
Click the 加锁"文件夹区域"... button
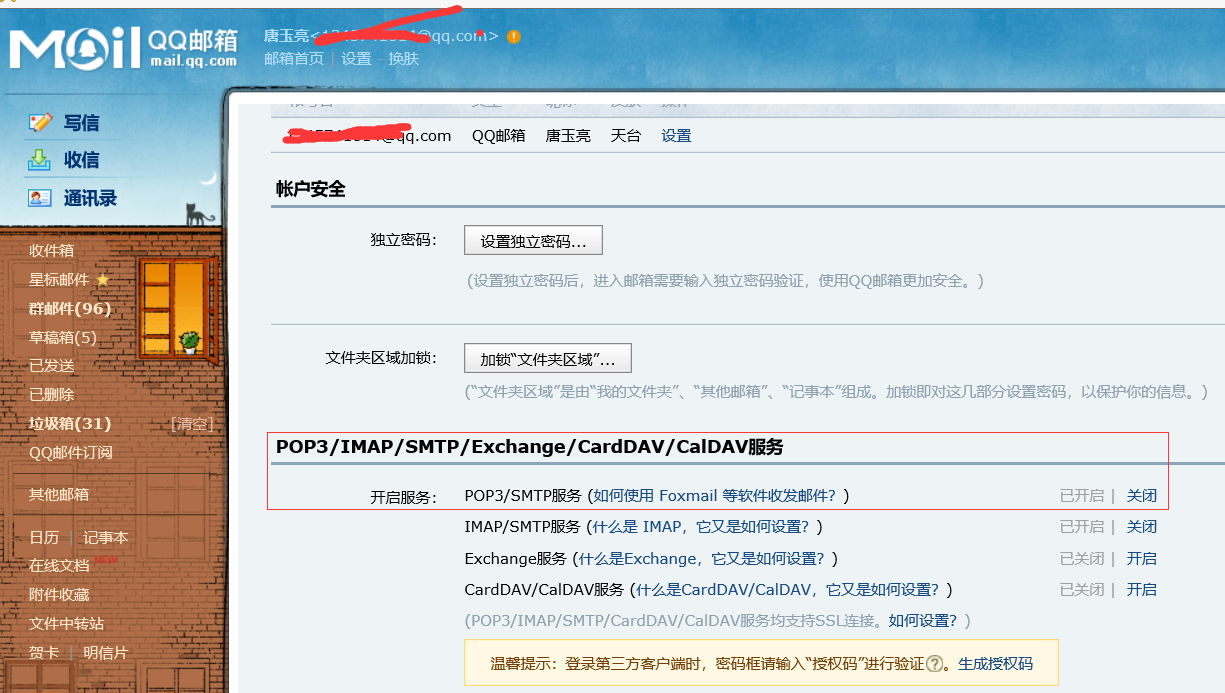548,358
